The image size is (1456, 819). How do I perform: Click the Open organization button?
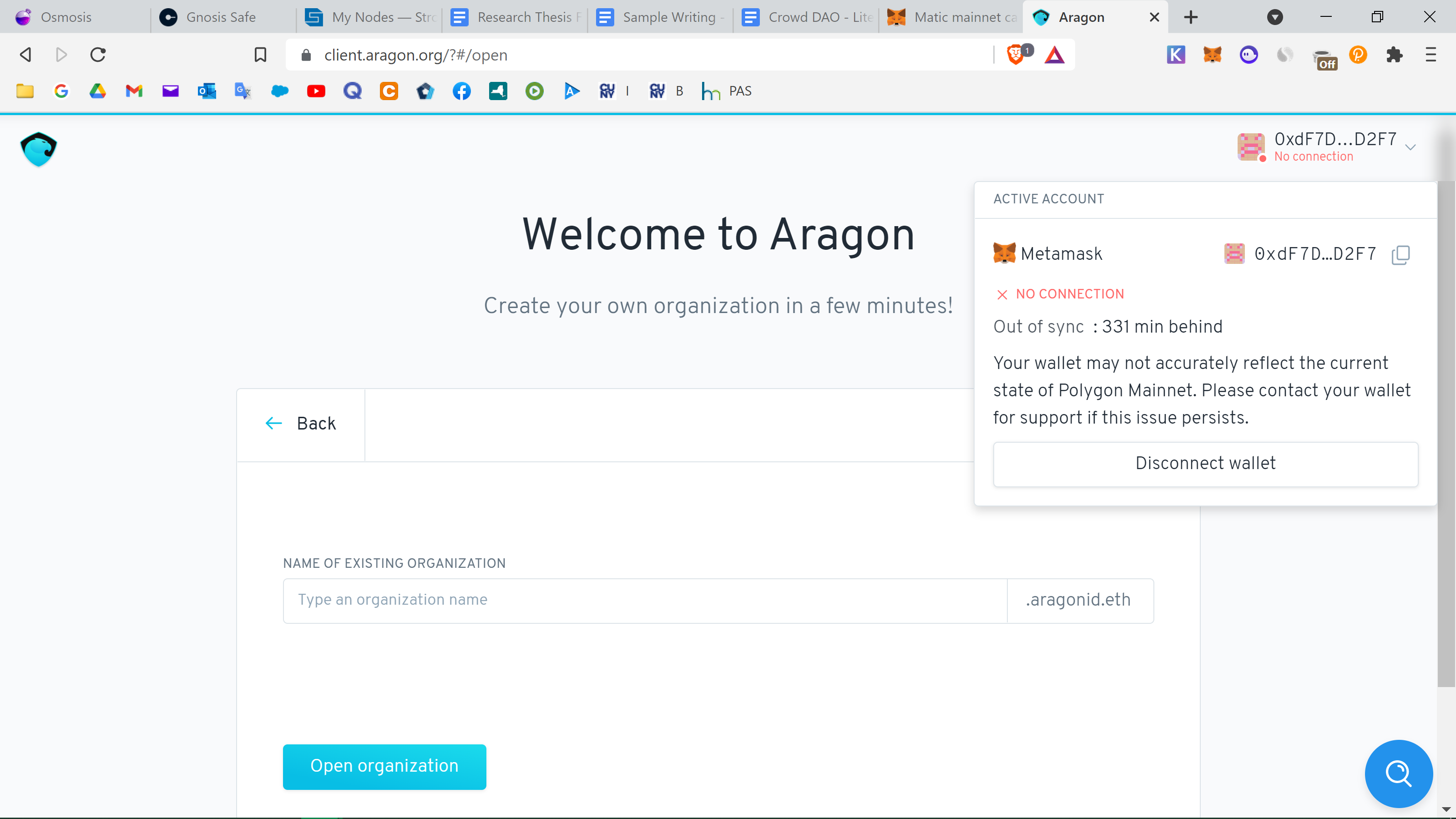384,766
